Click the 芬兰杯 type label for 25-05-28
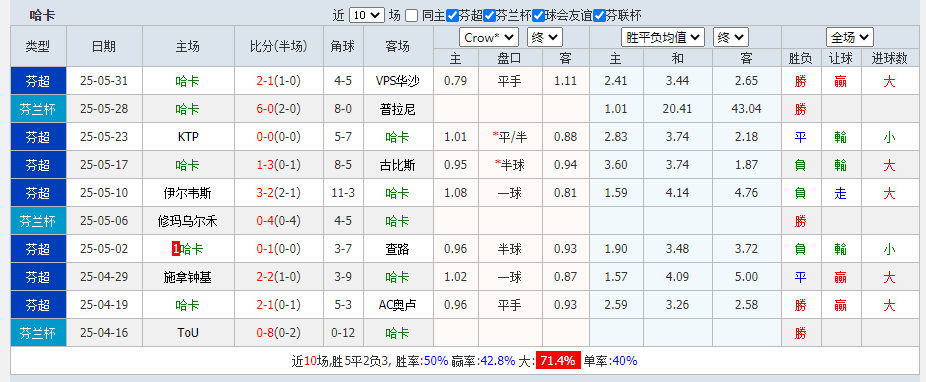The height and width of the screenshot is (382, 926). (x=38, y=109)
